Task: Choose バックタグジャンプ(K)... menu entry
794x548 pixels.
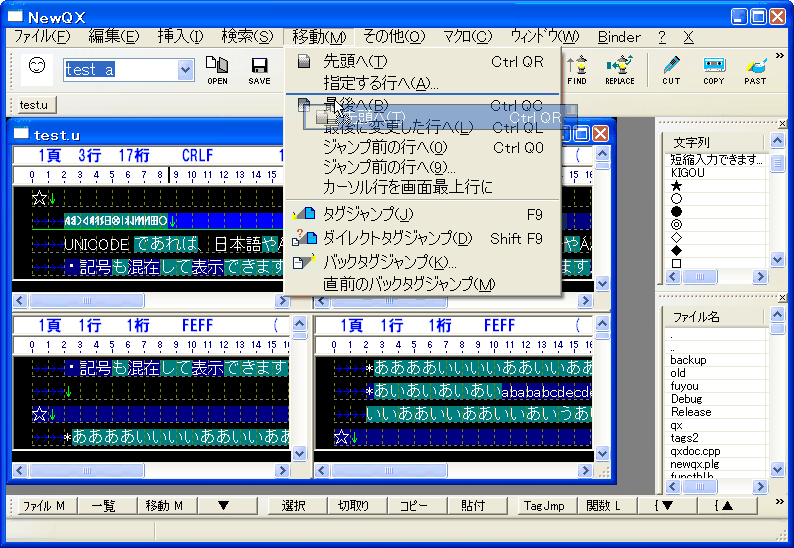Action: pos(423,262)
